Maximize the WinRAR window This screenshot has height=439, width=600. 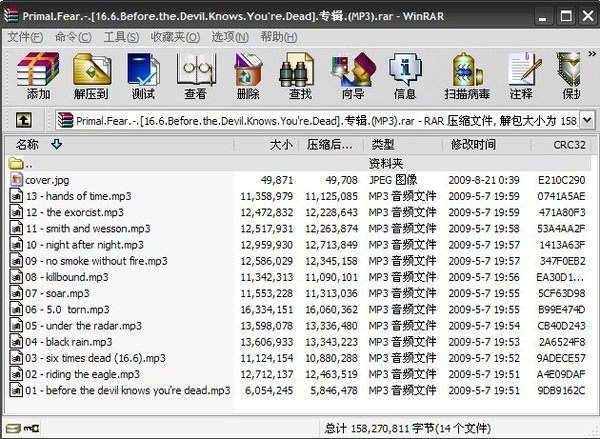pyautogui.click(x=566, y=16)
